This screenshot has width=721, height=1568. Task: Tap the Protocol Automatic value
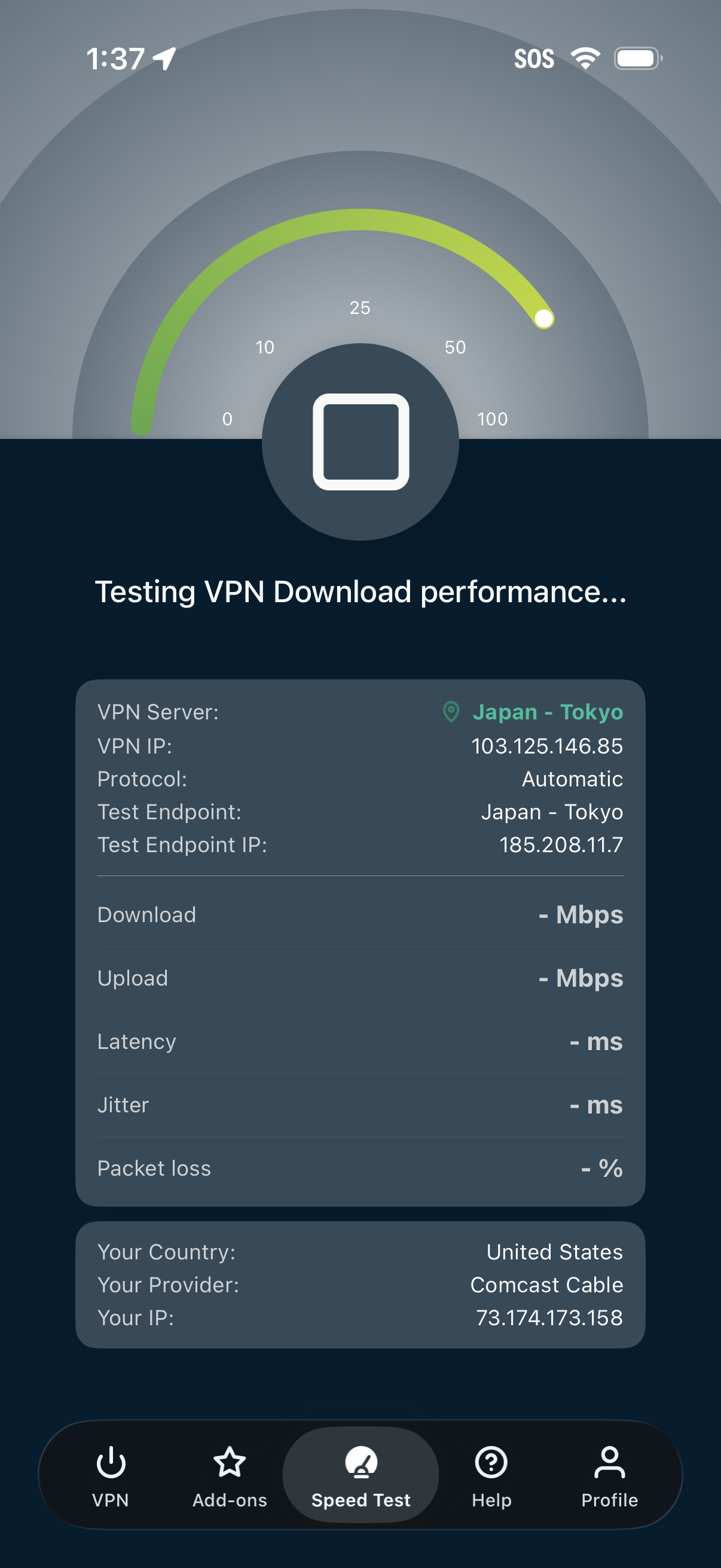coord(572,779)
